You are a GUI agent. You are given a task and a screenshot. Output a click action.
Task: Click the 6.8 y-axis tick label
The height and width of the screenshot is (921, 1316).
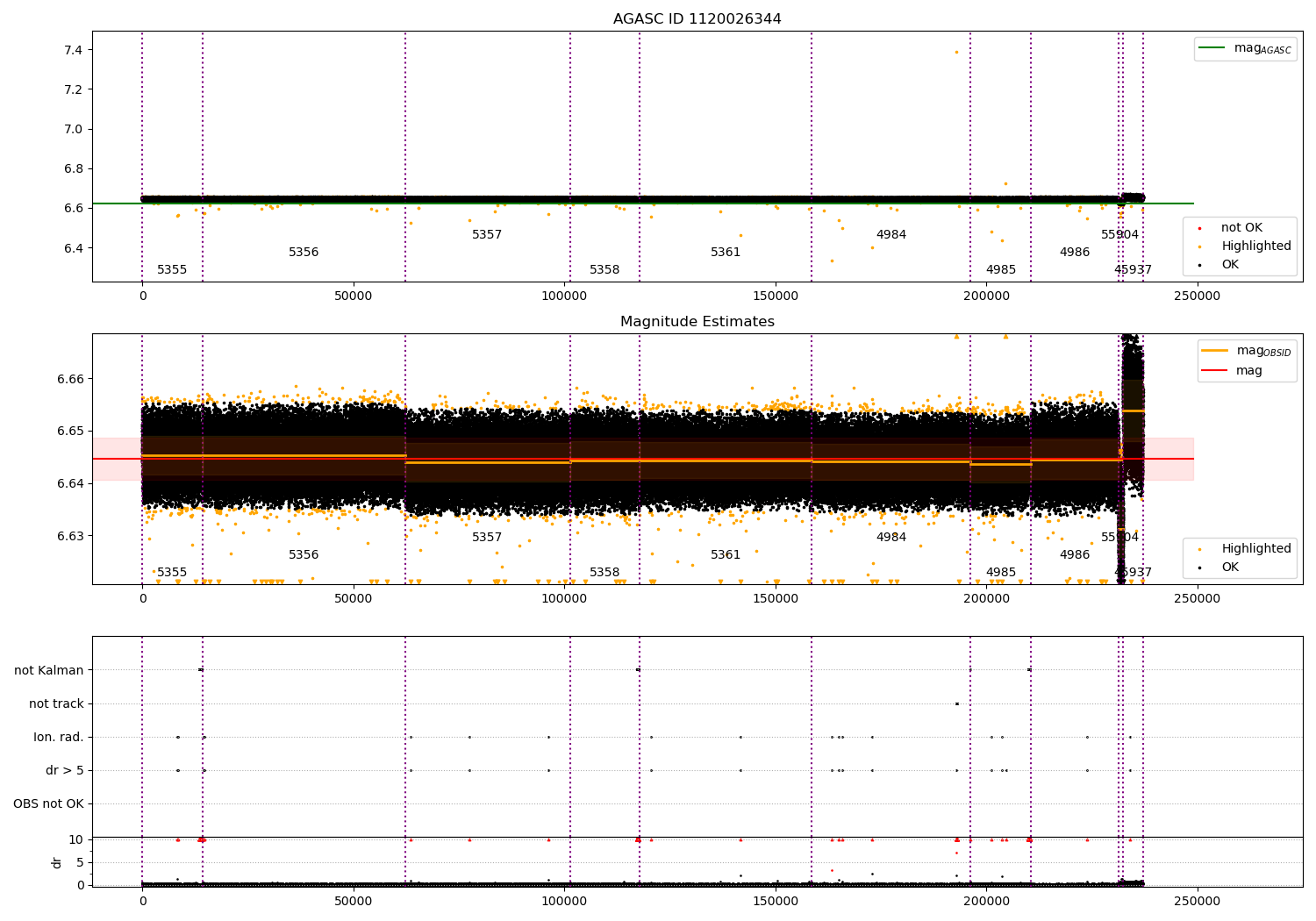click(x=73, y=168)
